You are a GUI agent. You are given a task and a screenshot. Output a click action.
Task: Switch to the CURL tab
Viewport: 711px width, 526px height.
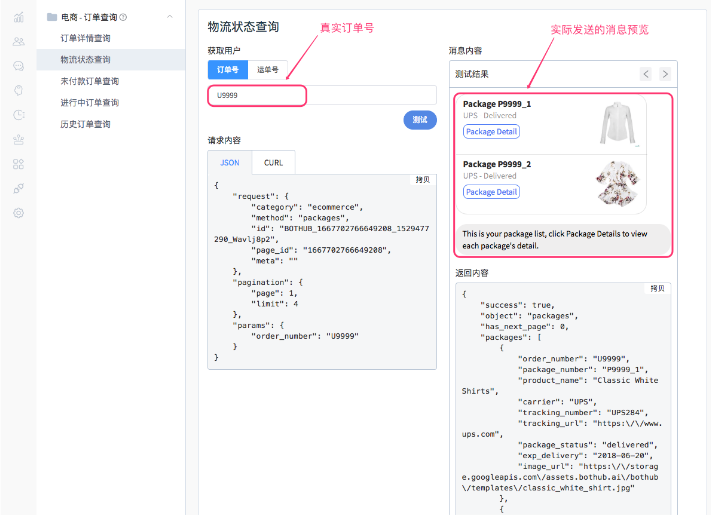coord(273,163)
